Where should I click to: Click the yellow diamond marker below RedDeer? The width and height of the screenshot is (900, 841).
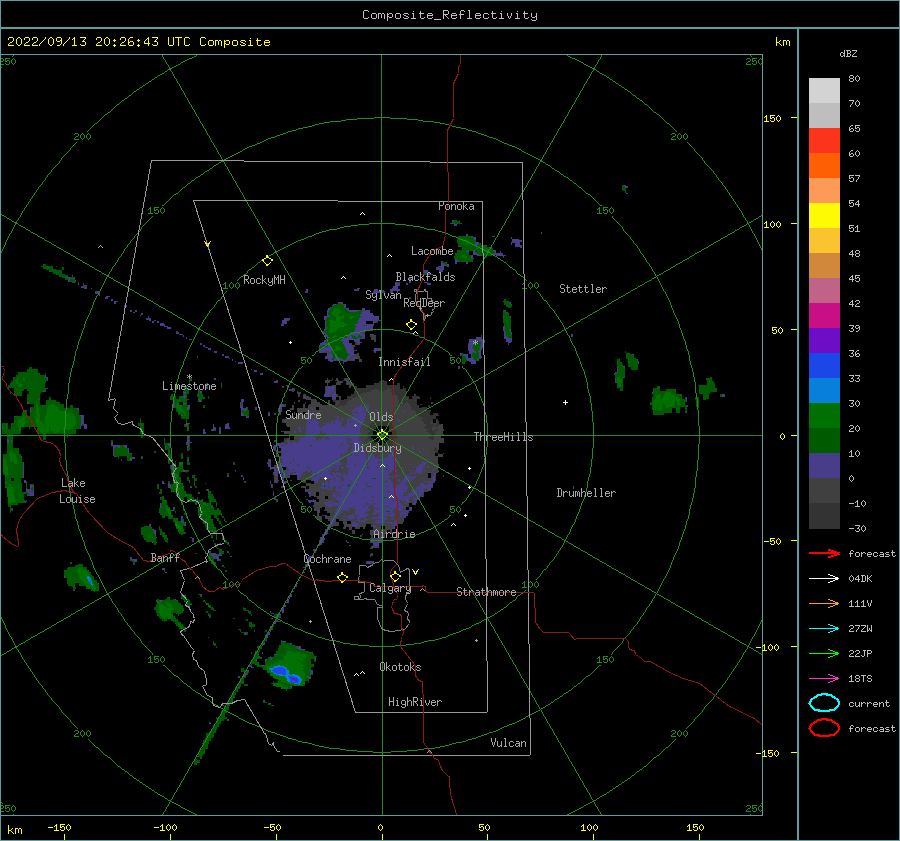pos(411,325)
